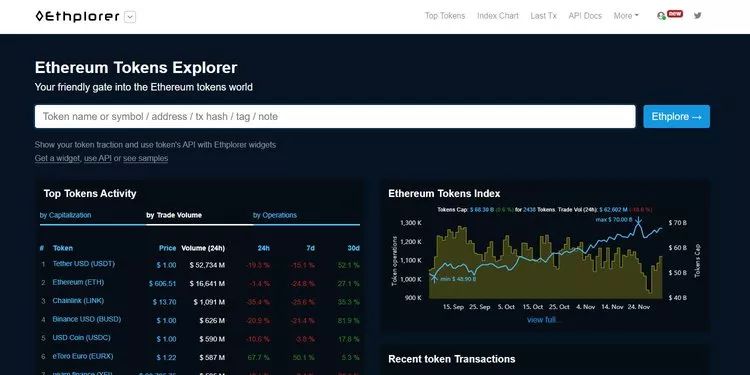This screenshot has width=750, height=375.
Task: Follow the Get a widget link
Action: pyautogui.click(x=57, y=158)
